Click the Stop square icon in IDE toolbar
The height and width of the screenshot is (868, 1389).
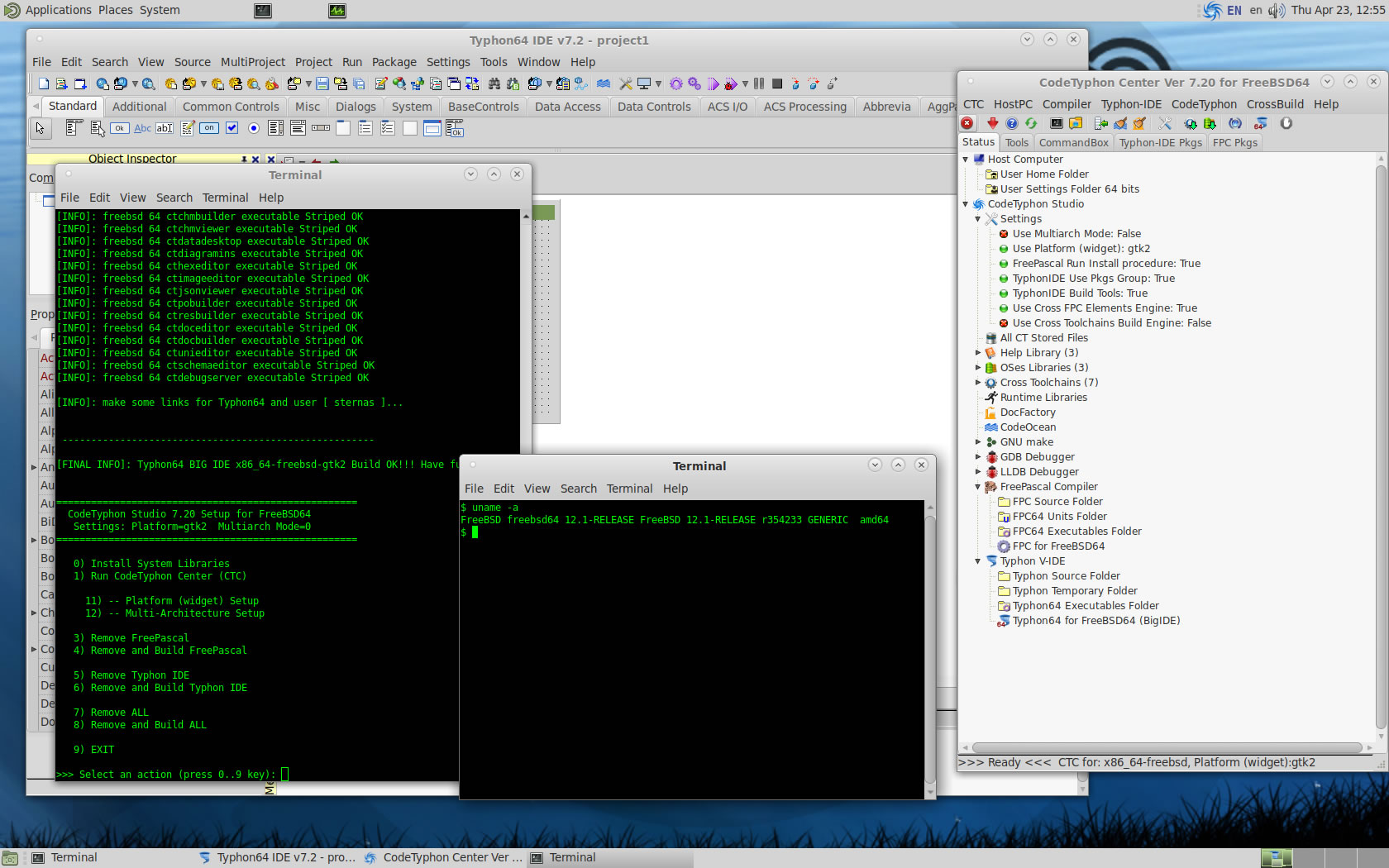777,83
